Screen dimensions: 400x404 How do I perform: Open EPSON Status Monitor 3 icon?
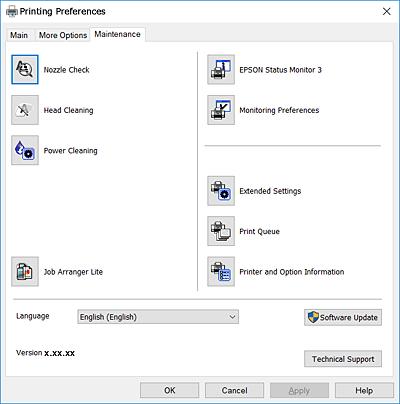(221, 70)
